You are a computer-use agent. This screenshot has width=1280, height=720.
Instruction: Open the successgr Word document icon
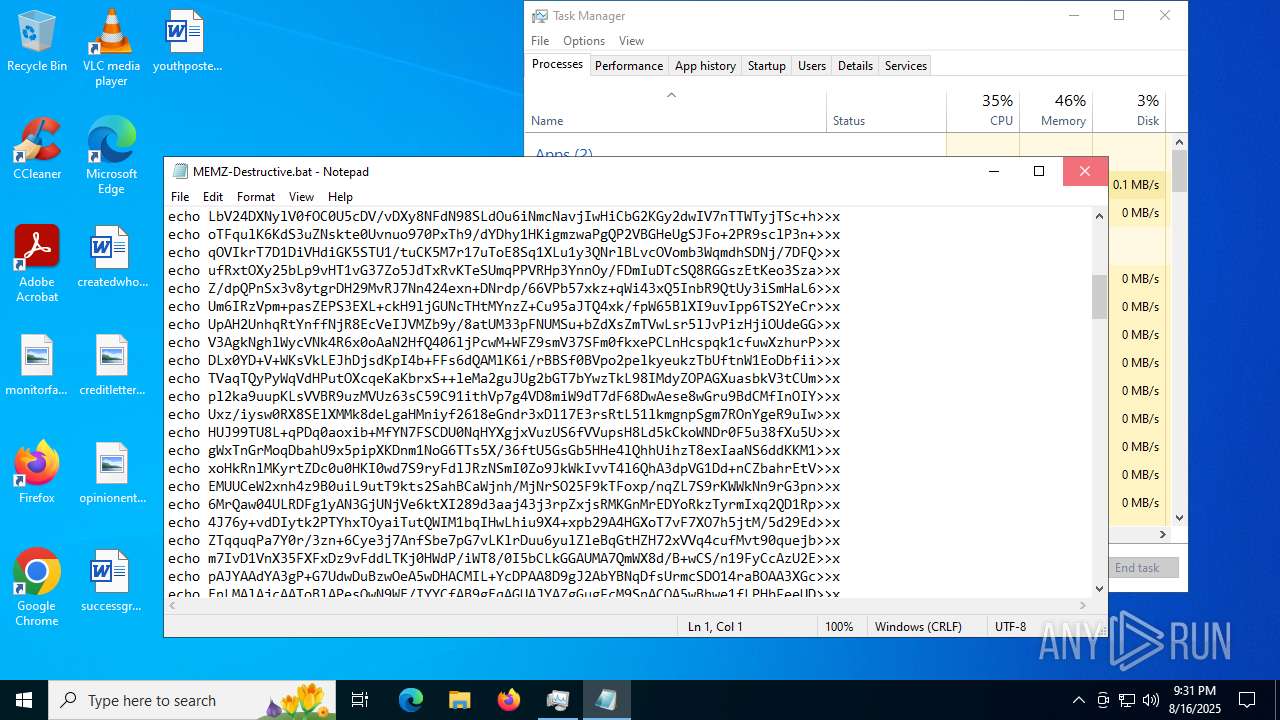click(x=111, y=581)
